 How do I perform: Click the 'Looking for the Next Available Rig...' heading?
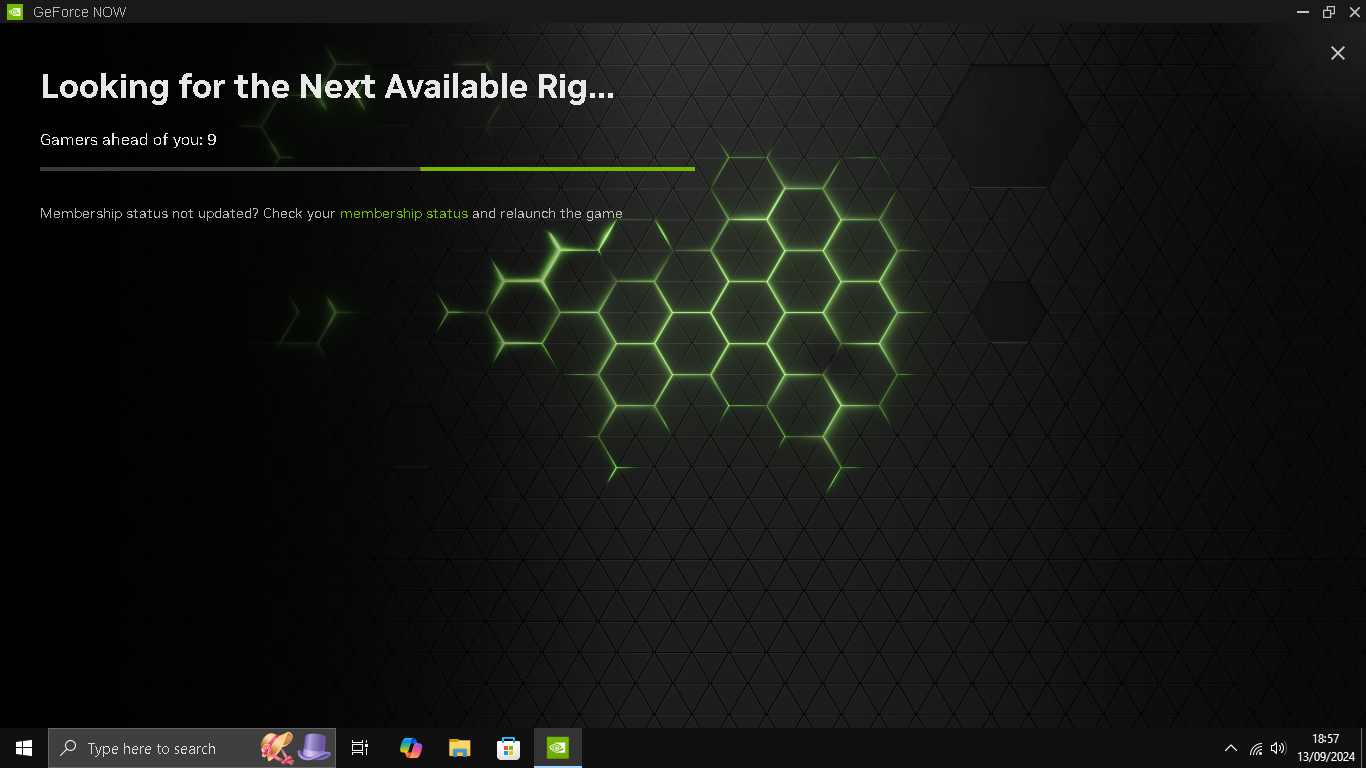pyautogui.click(x=327, y=88)
